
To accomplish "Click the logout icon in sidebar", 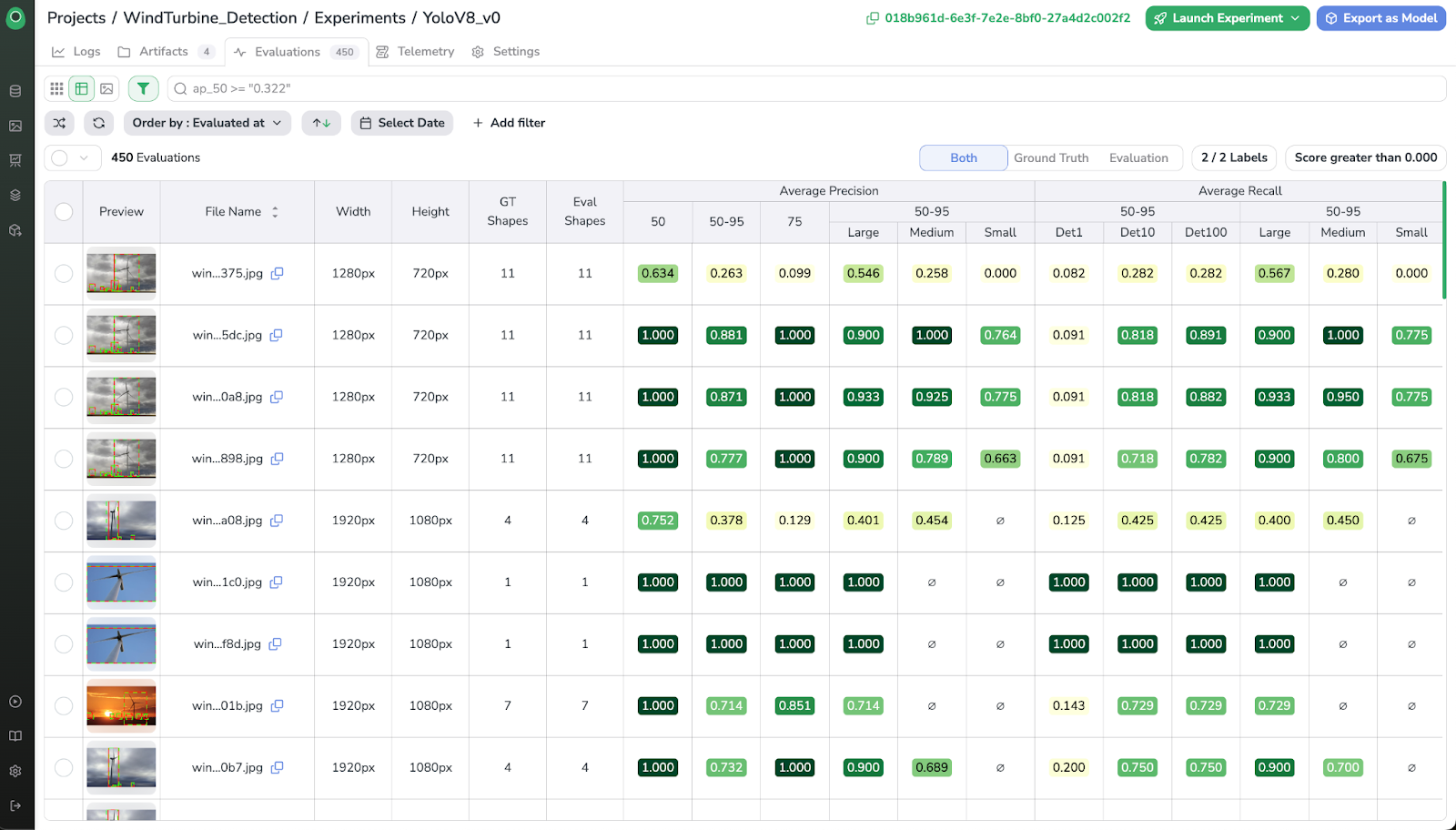I will point(15,805).
